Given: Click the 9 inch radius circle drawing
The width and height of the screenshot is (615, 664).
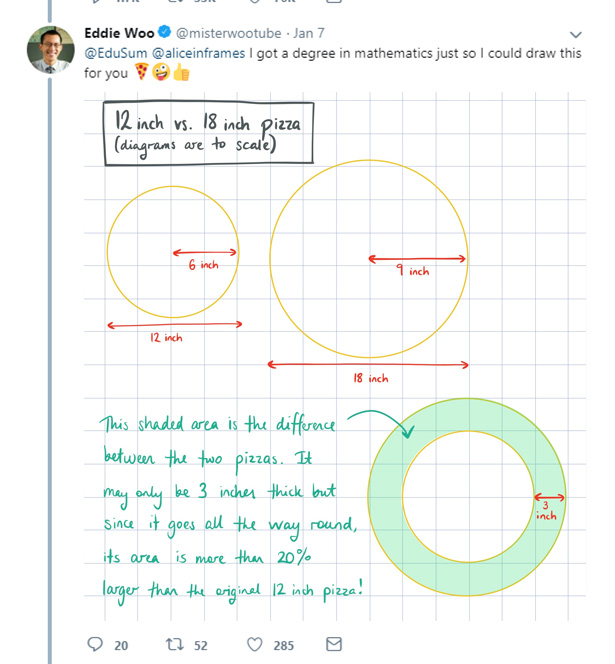Looking at the screenshot, I should [368, 259].
